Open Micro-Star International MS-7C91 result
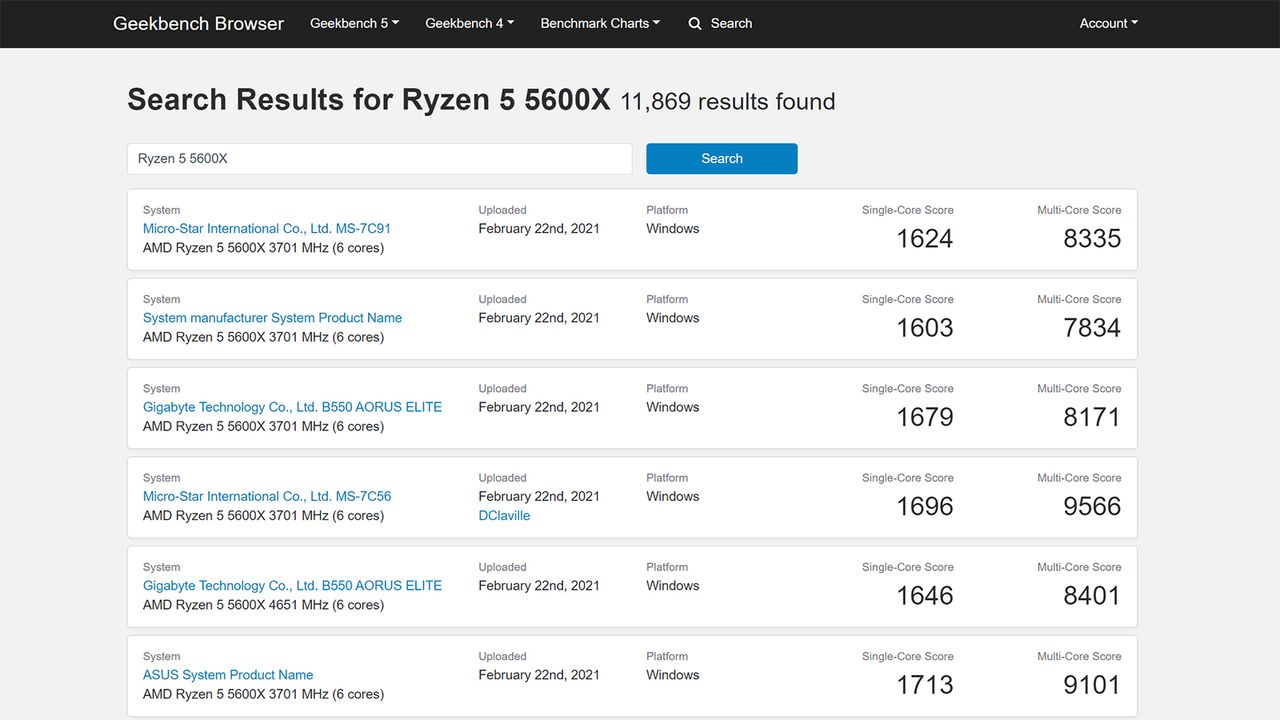 point(267,228)
